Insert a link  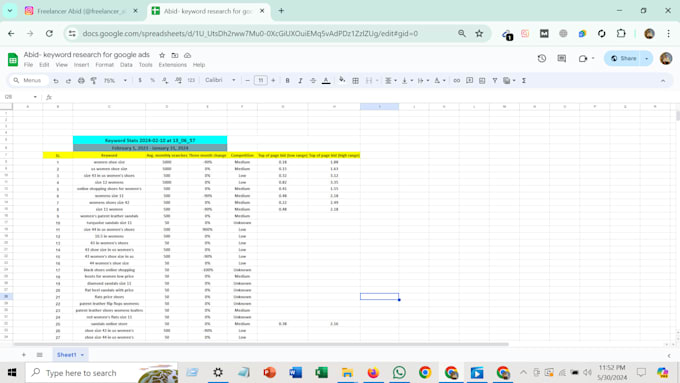(456, 81)
